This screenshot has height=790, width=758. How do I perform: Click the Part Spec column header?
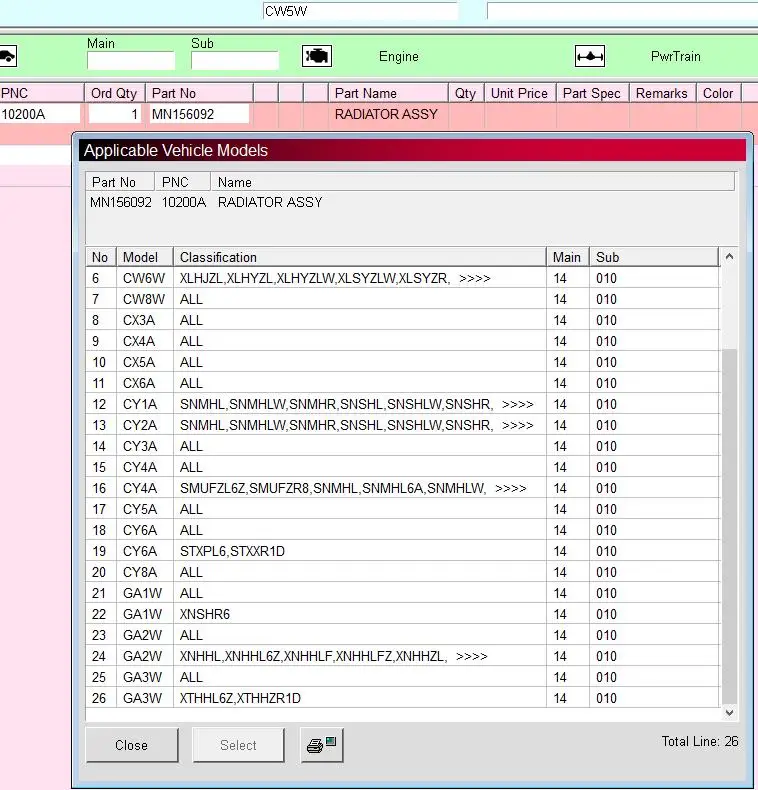[592, 93]
